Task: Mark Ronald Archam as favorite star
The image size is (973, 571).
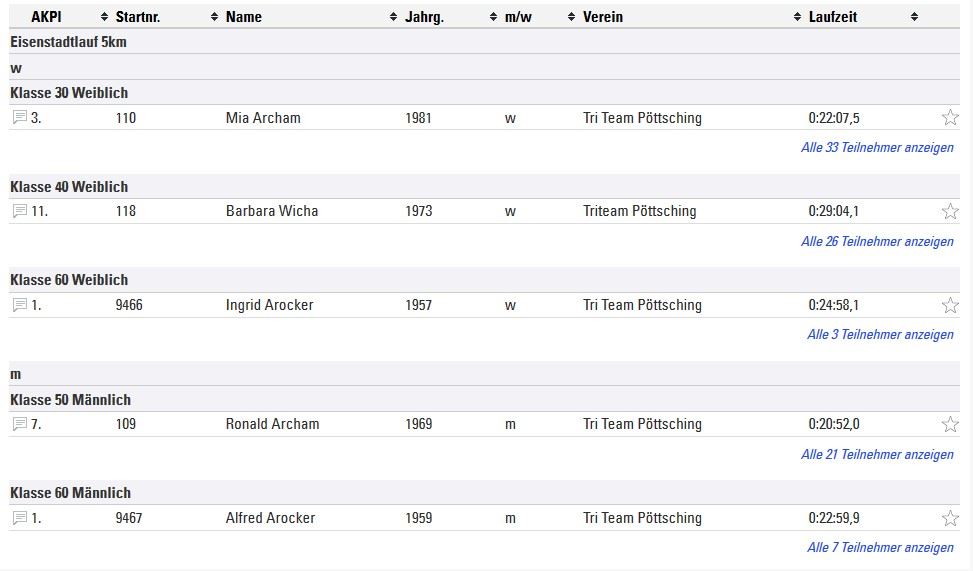Action: click(x=950, y=424)
